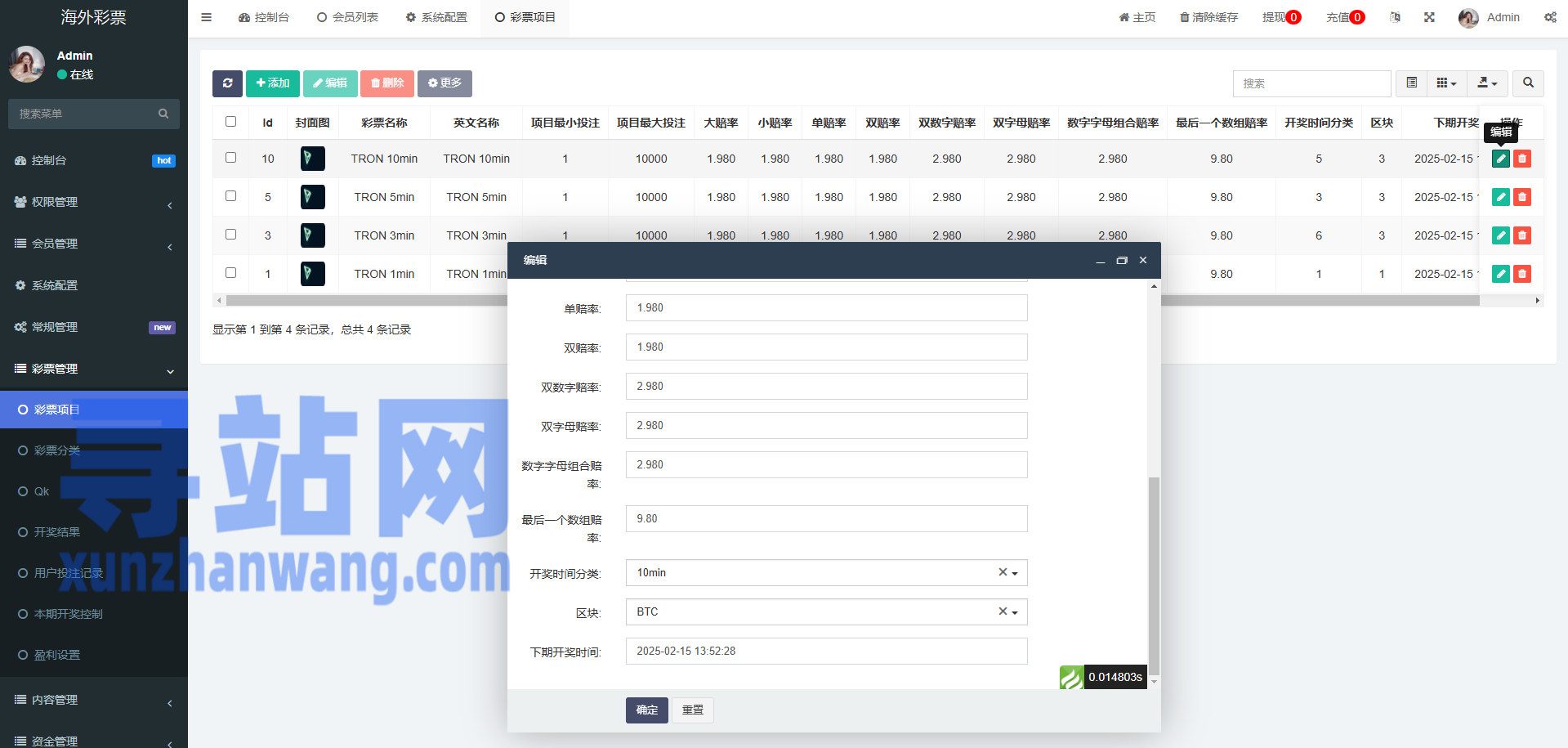Click the 提现 withdrawal notification link
Image resolution: width=1568 pixels, height=748 pixels.
[x=1281, y=17]
